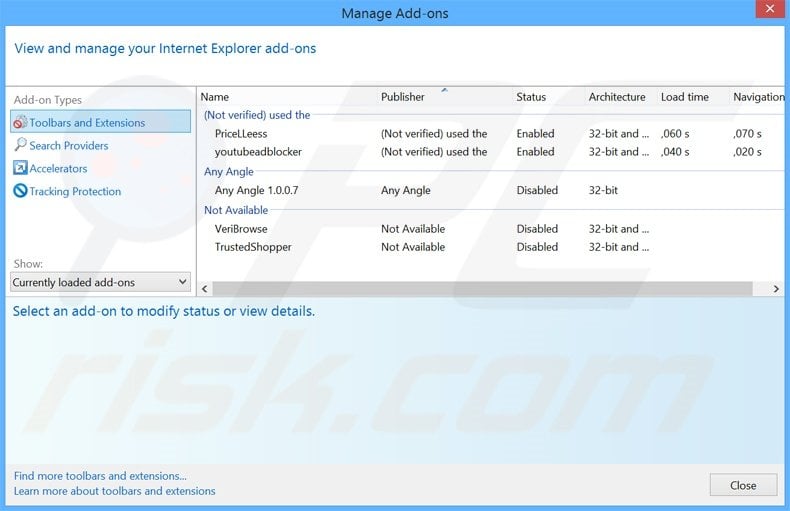Click the Toolbars and Extensions icon
The height and width of the screenshot is (511, 790).
coord(20,122)
